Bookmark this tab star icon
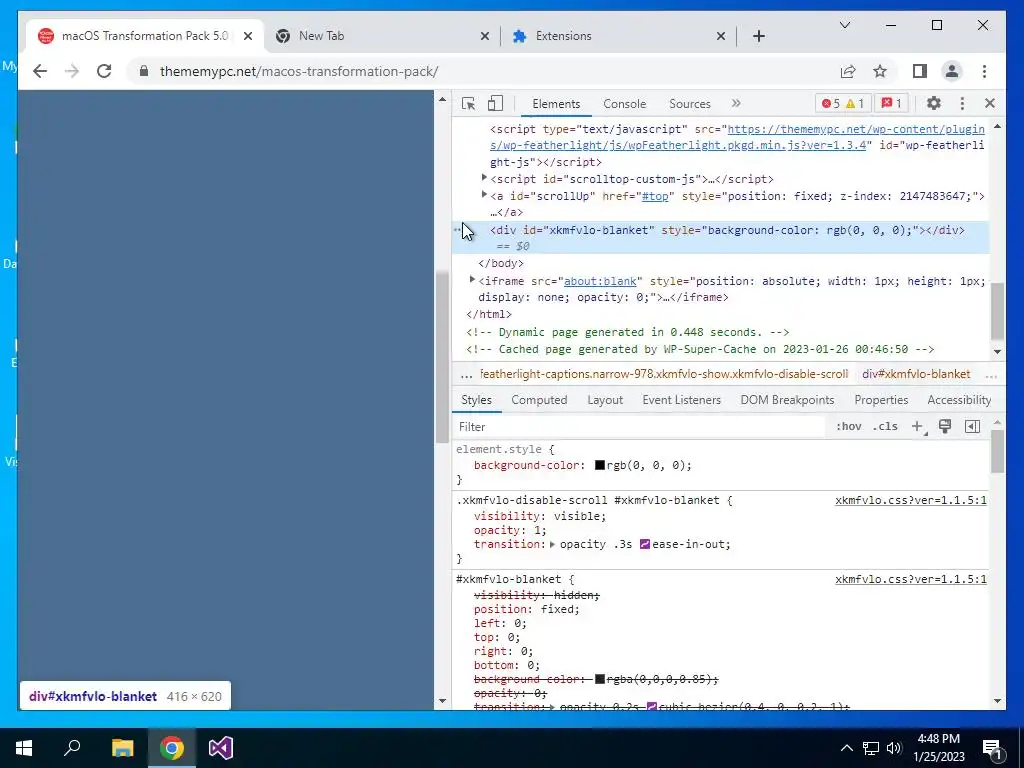Image resolution: width=1024 pixels, height=768 pixels. coord(880,71)
